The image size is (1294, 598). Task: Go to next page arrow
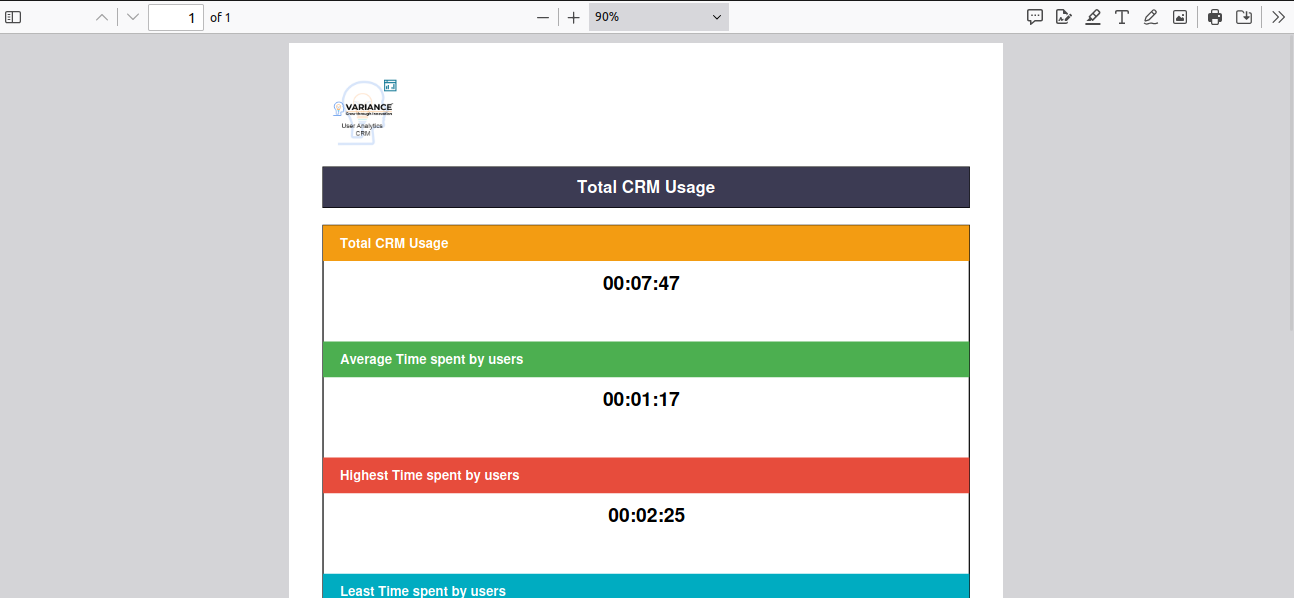click(133, 17)
